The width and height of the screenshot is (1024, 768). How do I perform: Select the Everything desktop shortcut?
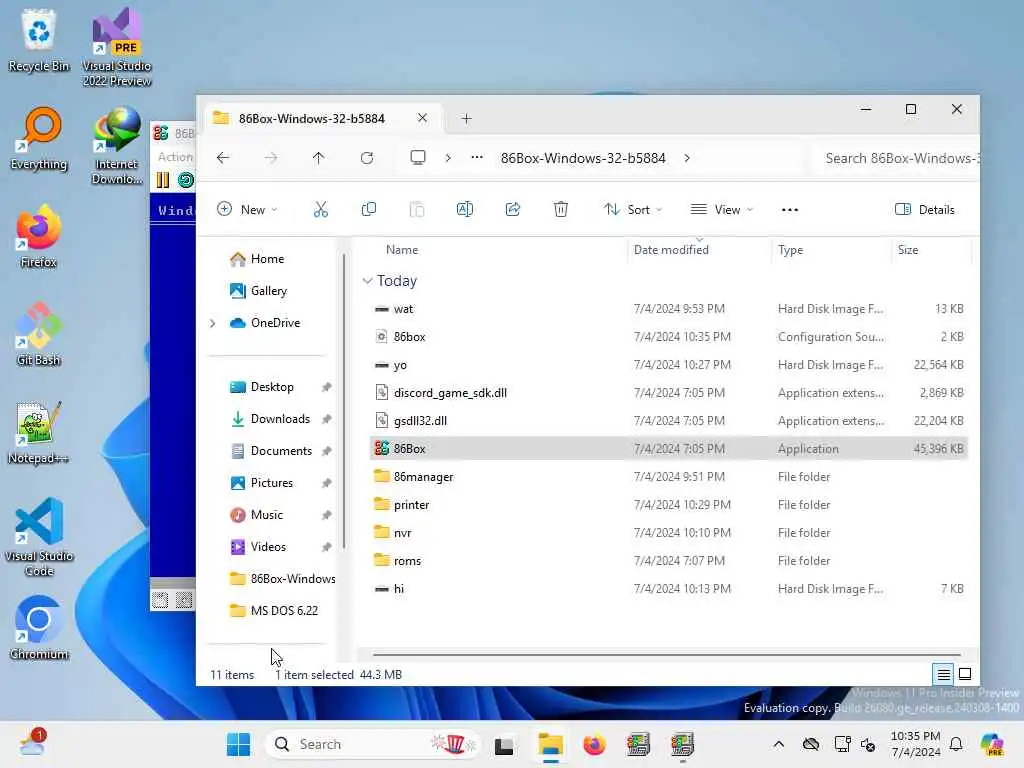(39, 139)
